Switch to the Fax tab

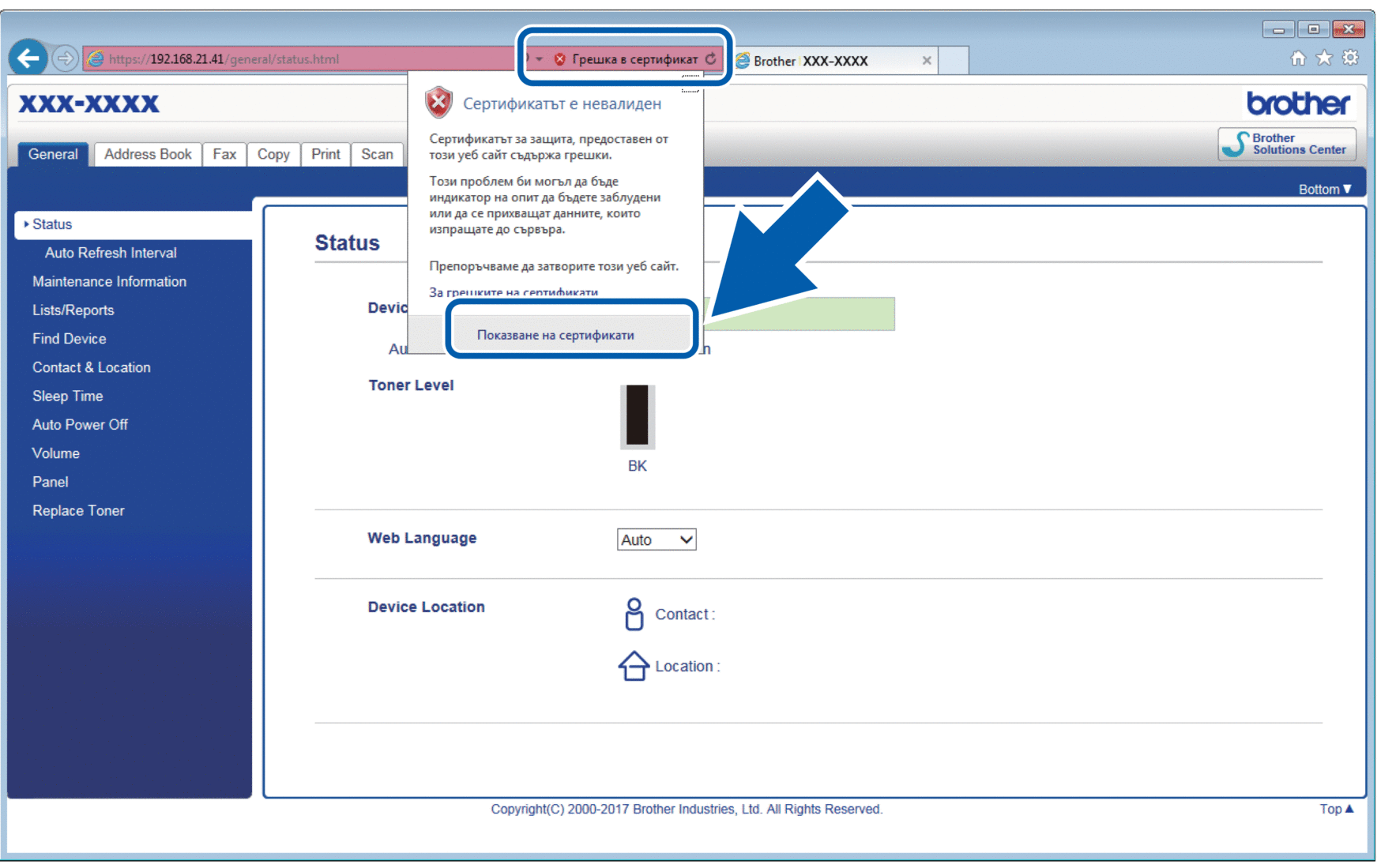[224, 154]
